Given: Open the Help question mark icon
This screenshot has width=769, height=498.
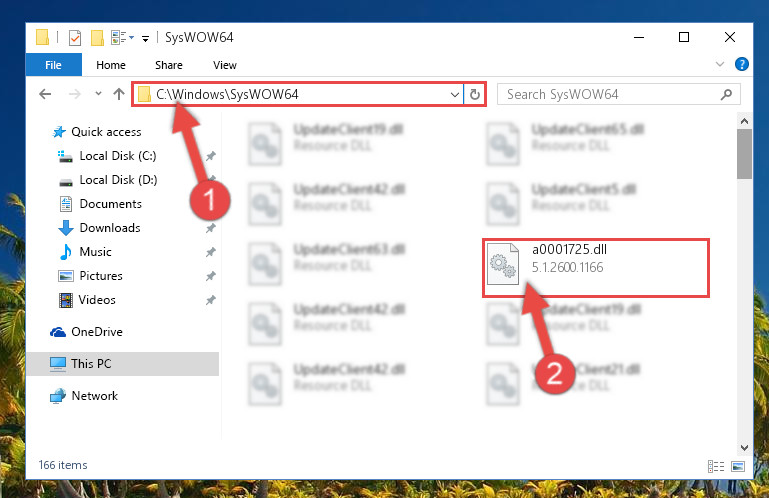Looking at the screenshot, I should point(742,64).
